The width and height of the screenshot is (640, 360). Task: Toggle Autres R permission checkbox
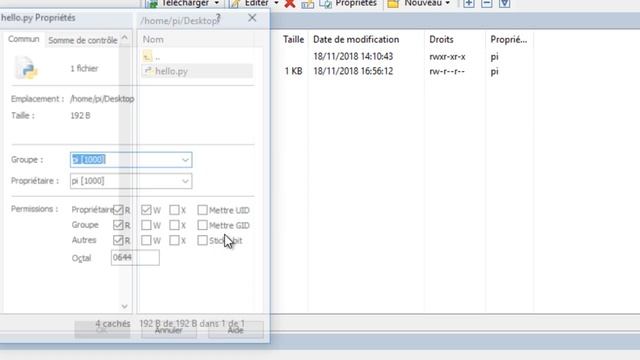118,240
